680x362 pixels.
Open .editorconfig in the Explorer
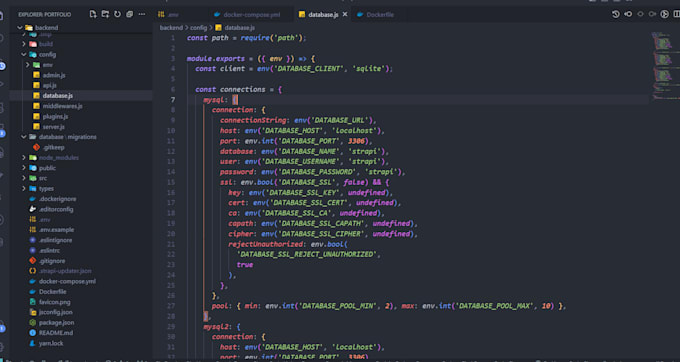(56, 209)
